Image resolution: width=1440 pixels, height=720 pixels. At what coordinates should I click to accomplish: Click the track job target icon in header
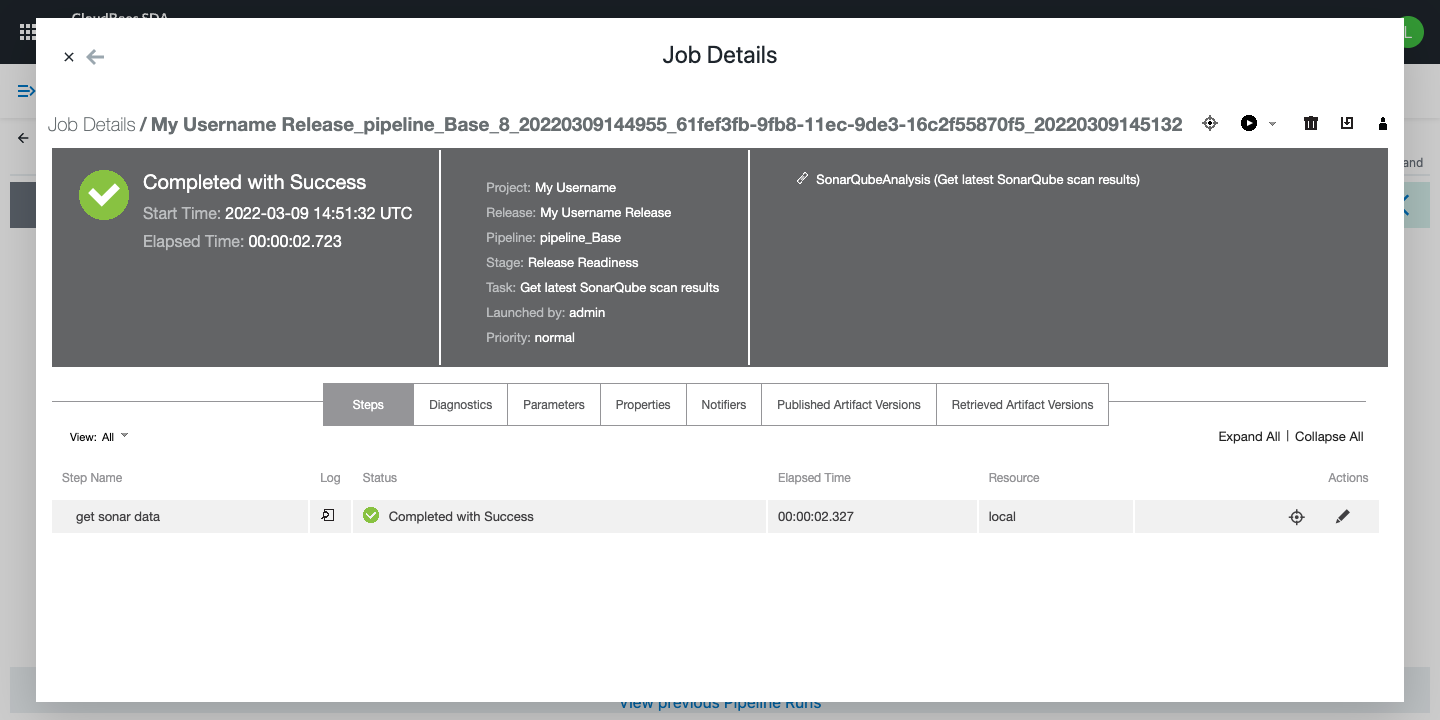point(1210,123)
